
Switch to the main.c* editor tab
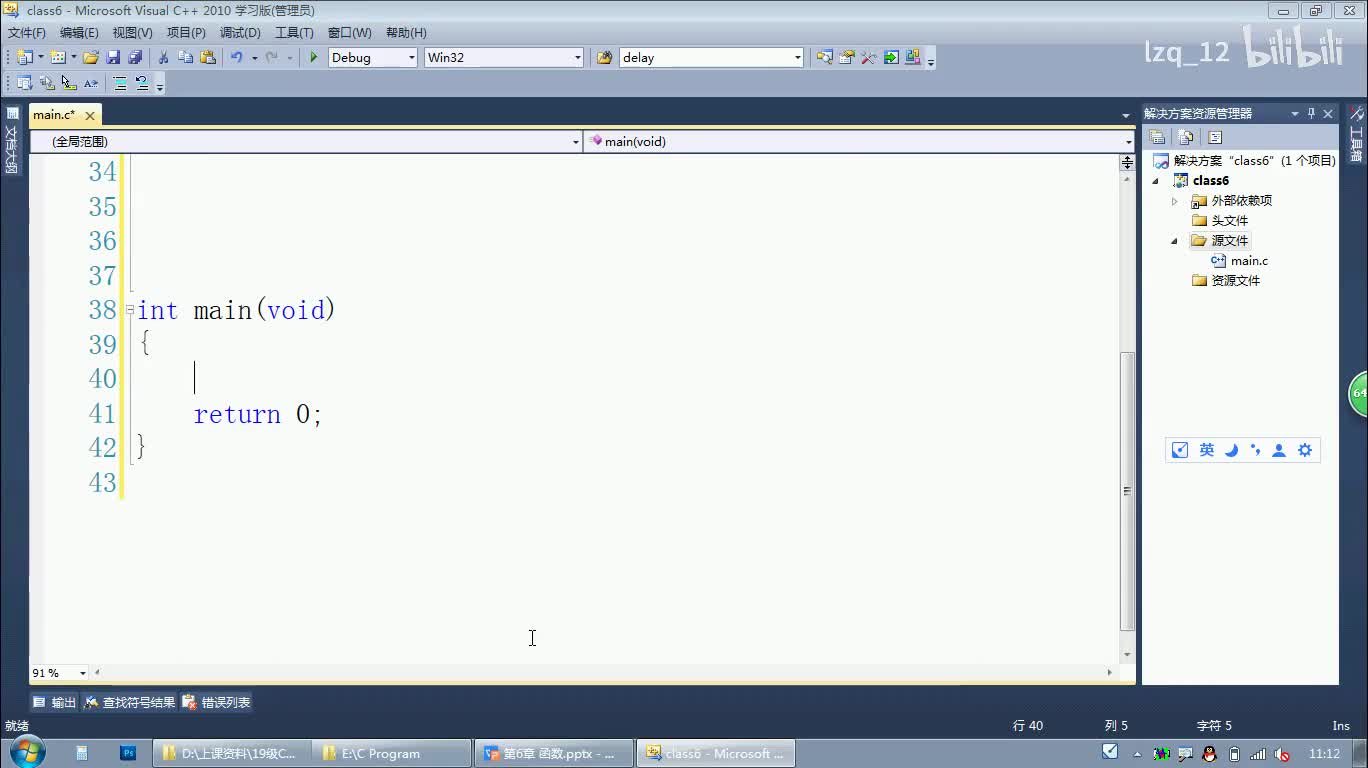(54, 115)
